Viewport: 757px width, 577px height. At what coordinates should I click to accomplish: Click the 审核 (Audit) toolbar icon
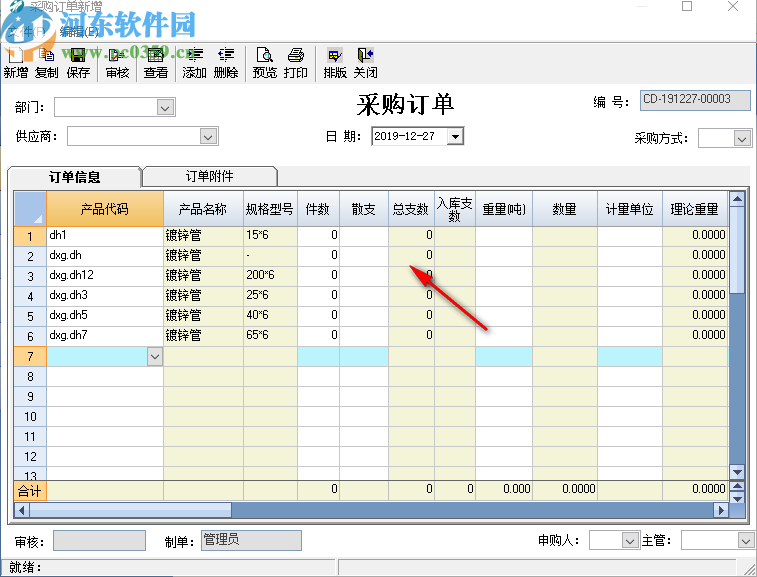click(117, 63)
